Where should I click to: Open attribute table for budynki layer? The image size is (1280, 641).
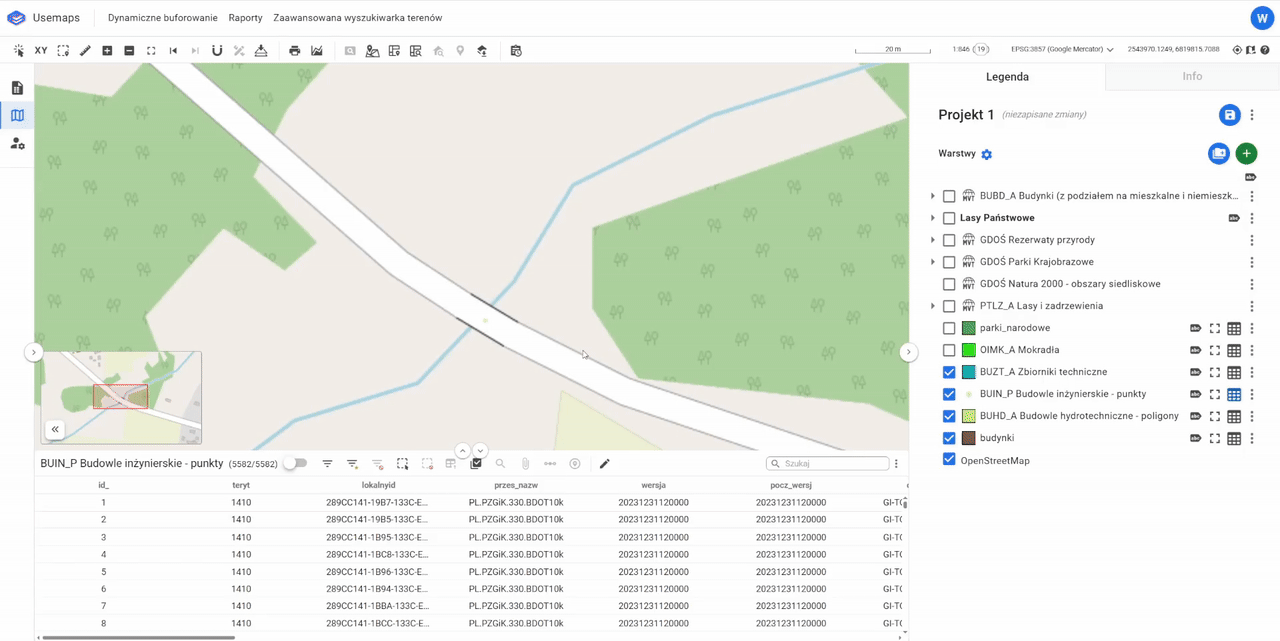click(1234, 438)
